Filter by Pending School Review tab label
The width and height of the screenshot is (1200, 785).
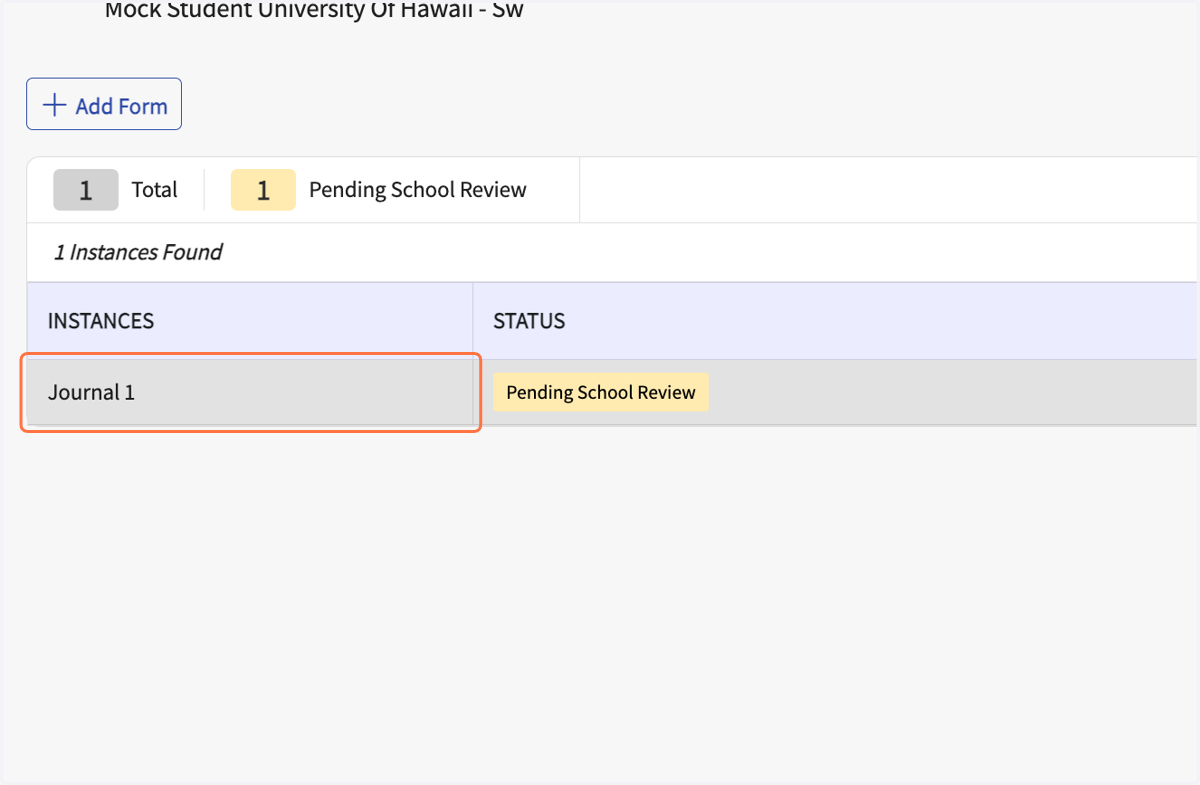coord(418,190)
